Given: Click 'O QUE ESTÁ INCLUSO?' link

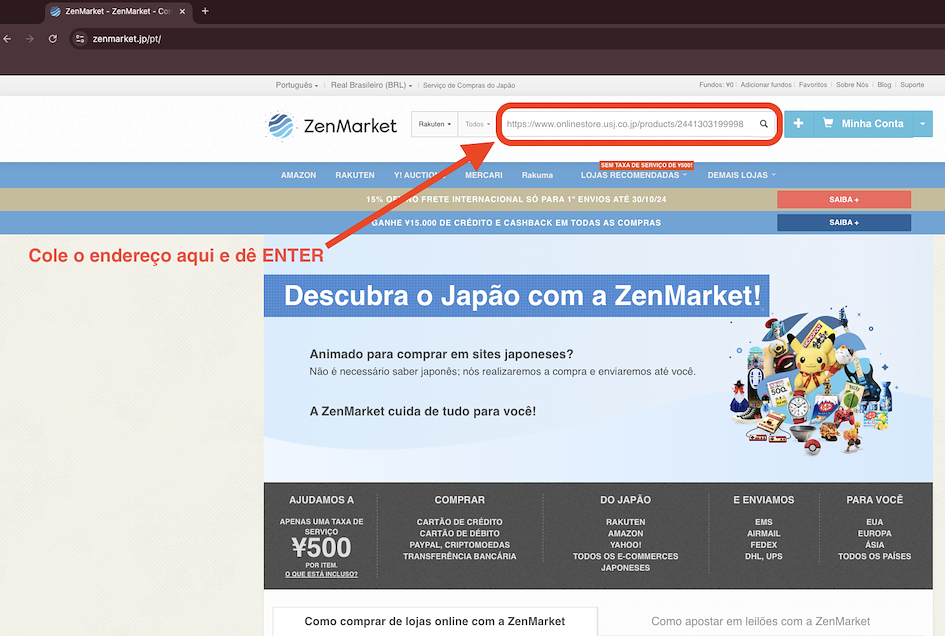Looking at the screenshot, I should [321, 574].
